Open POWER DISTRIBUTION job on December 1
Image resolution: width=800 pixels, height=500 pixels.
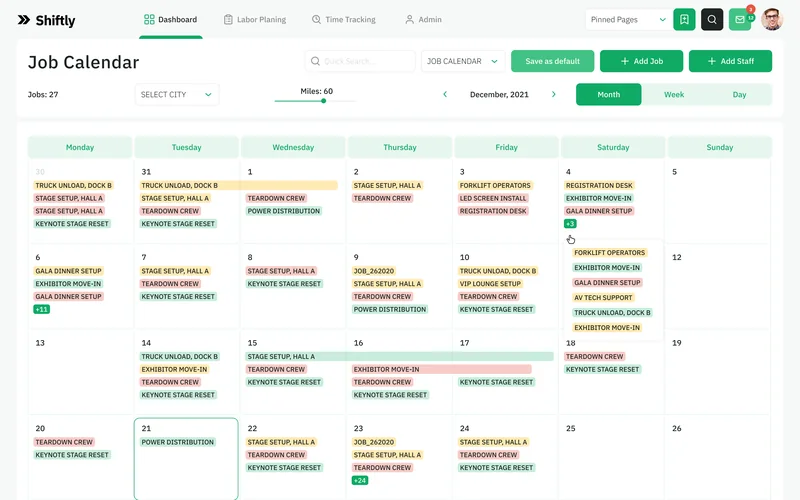pos(284,211)
